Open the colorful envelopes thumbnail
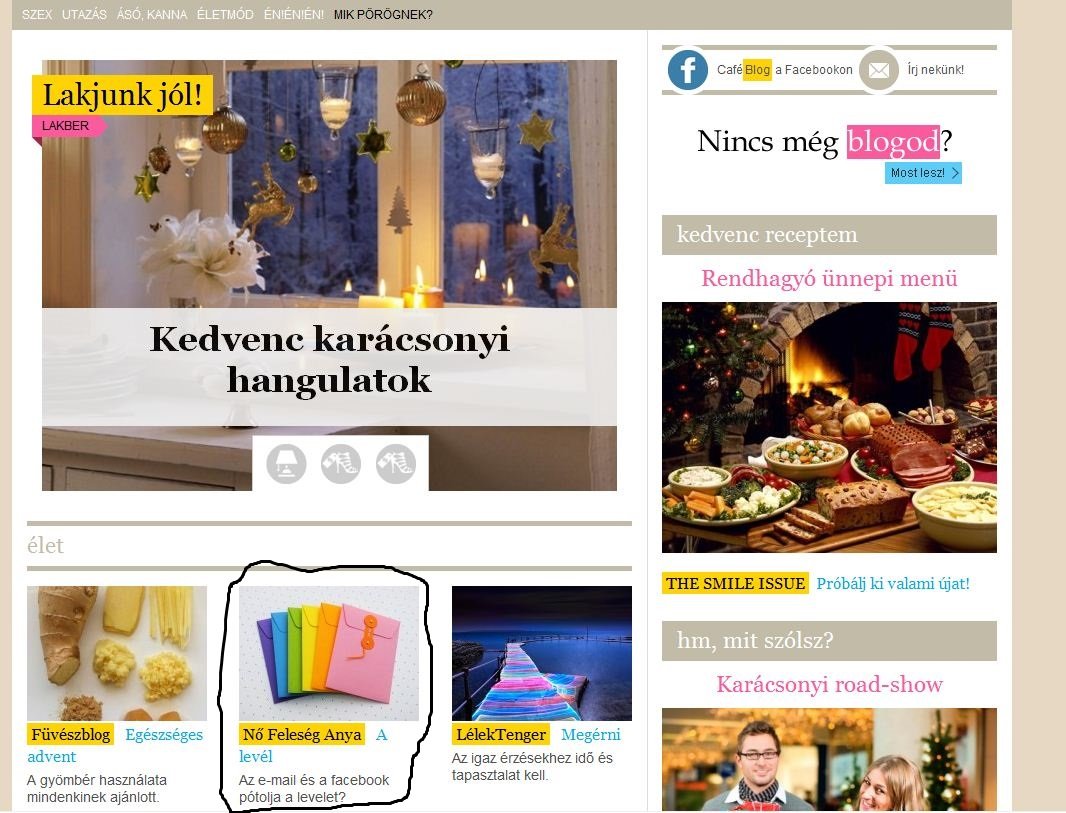This screenshot has height=813, width=1066. (x=329, y=653)
